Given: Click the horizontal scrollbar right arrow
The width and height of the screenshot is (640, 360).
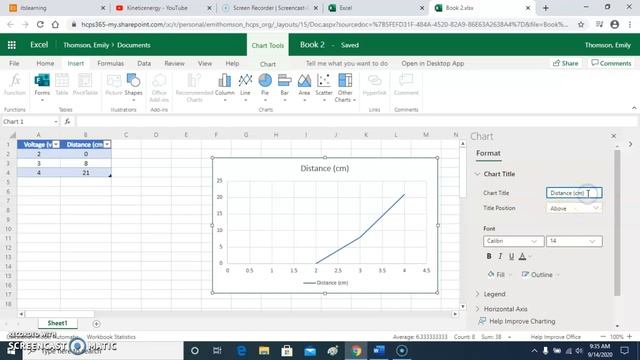Looking at the screenshot, I should (x=455, y=314).
